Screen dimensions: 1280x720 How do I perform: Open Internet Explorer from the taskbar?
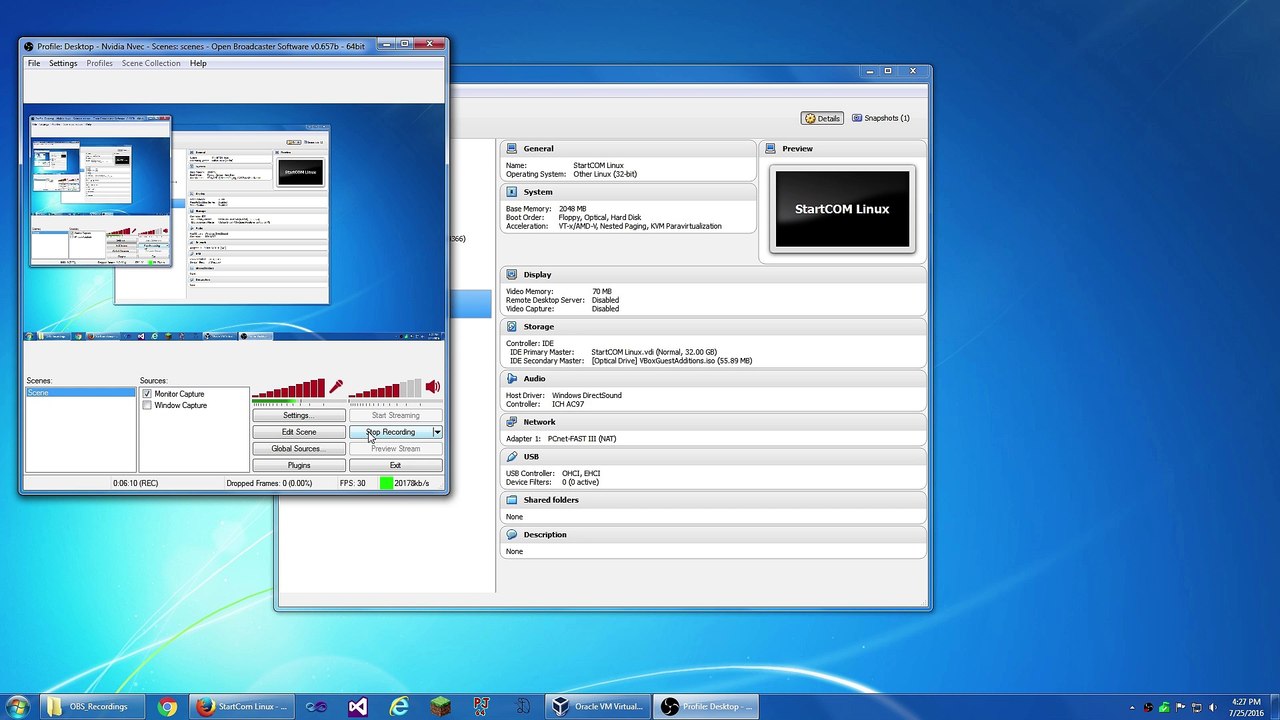pos(399,707)
